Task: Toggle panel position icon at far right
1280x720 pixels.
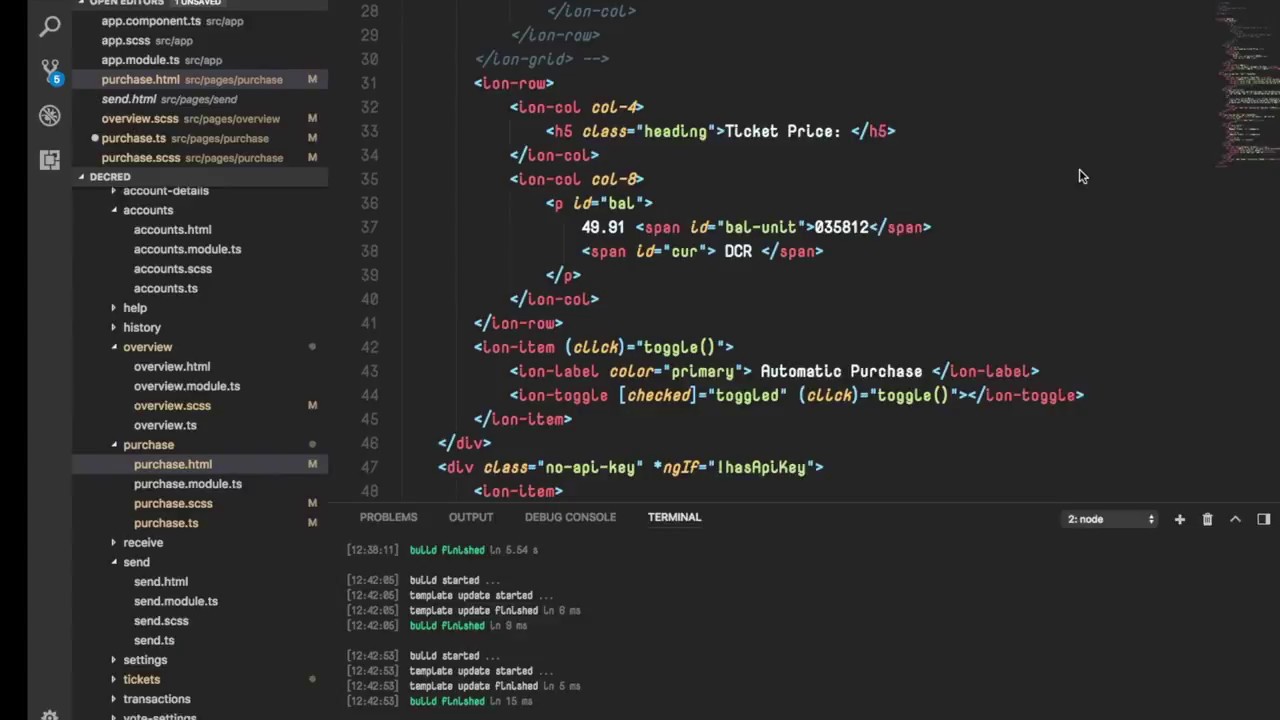Action: [1263, 519]
